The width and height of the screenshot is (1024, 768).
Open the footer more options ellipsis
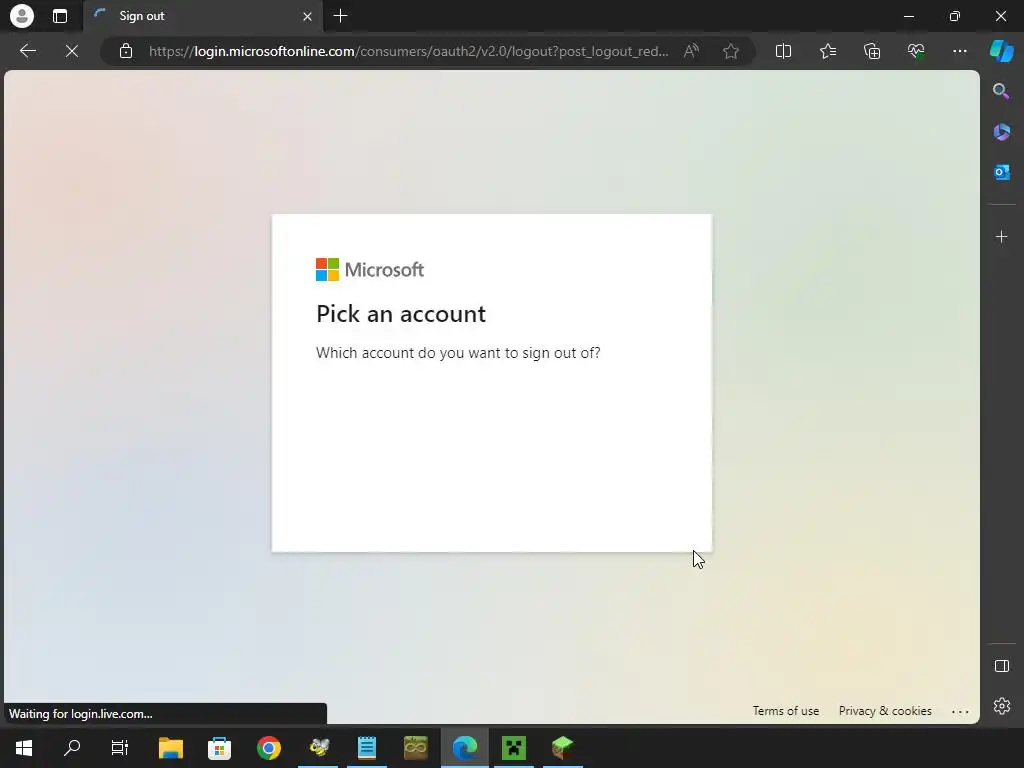[960, 711]
